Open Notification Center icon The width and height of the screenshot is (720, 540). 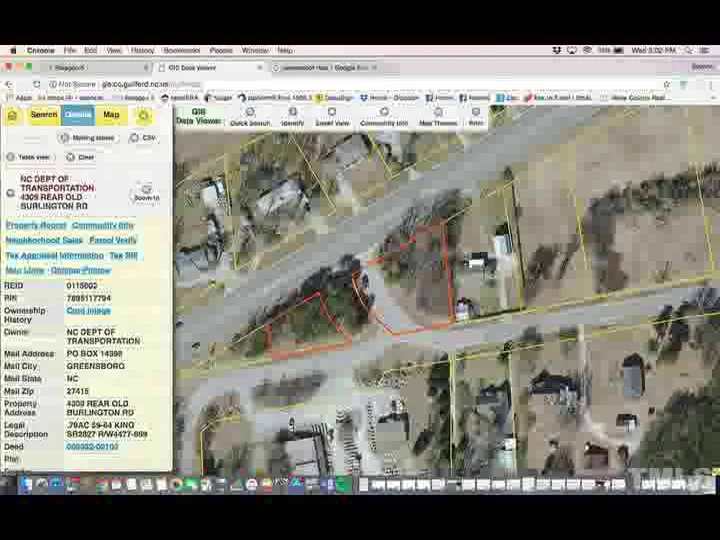(705, 51)
